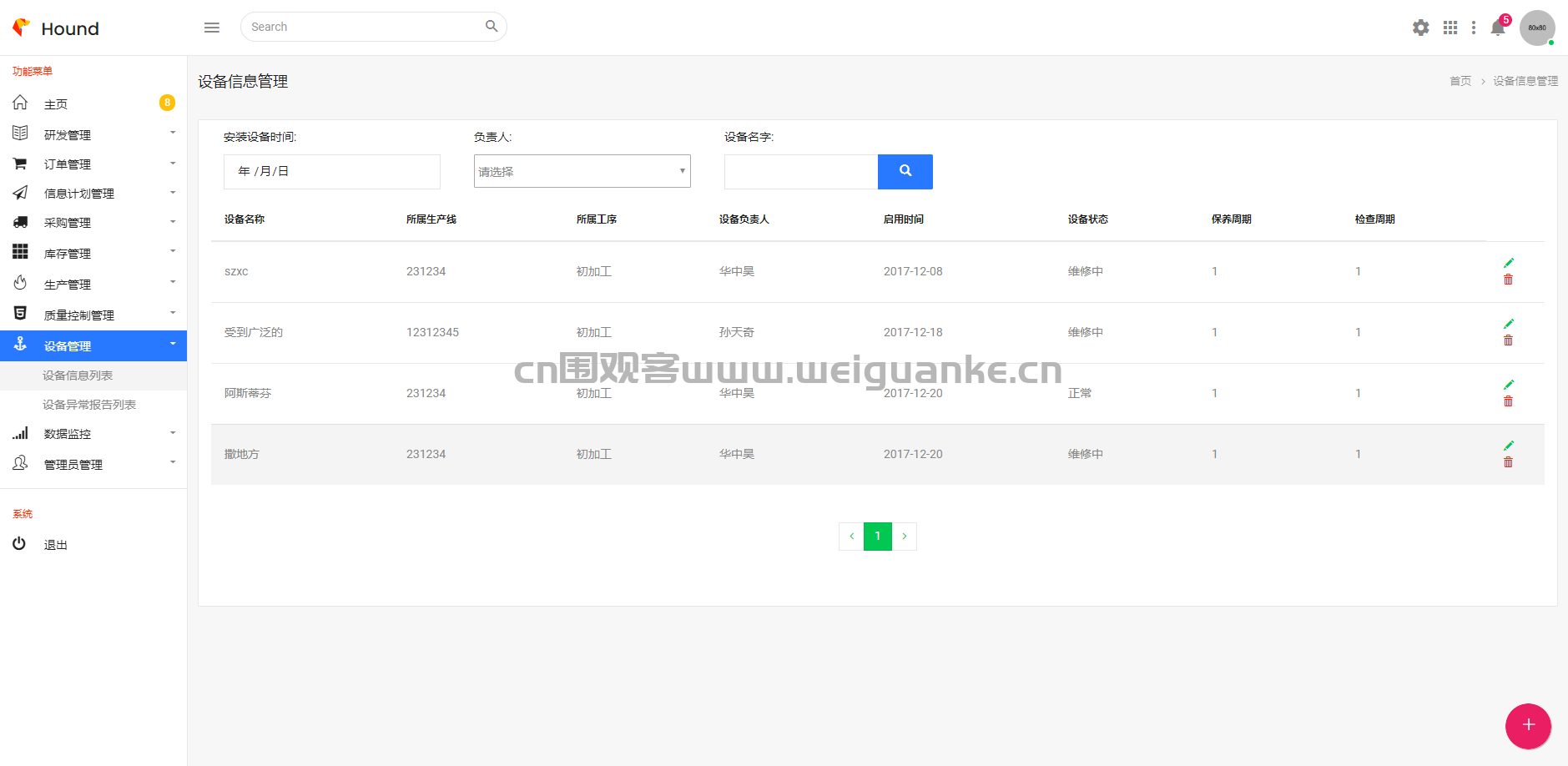Click the 库存管理 grid icon
Screen dimensions: 1568x766
20,252
